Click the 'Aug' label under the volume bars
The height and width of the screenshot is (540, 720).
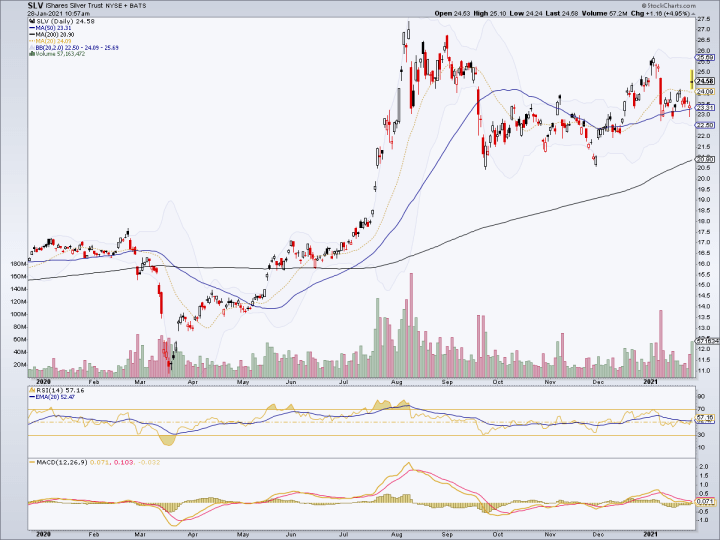[x=397, y=382]
